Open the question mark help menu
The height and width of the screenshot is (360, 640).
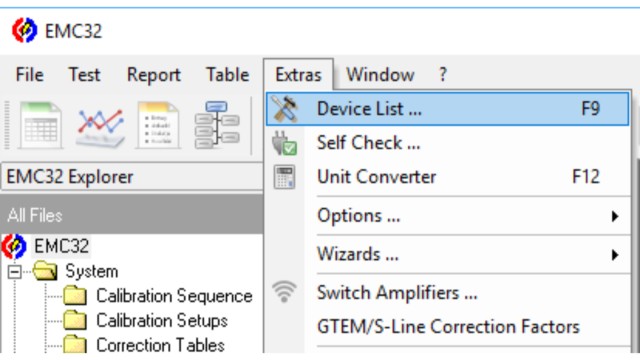coord(443,75)
